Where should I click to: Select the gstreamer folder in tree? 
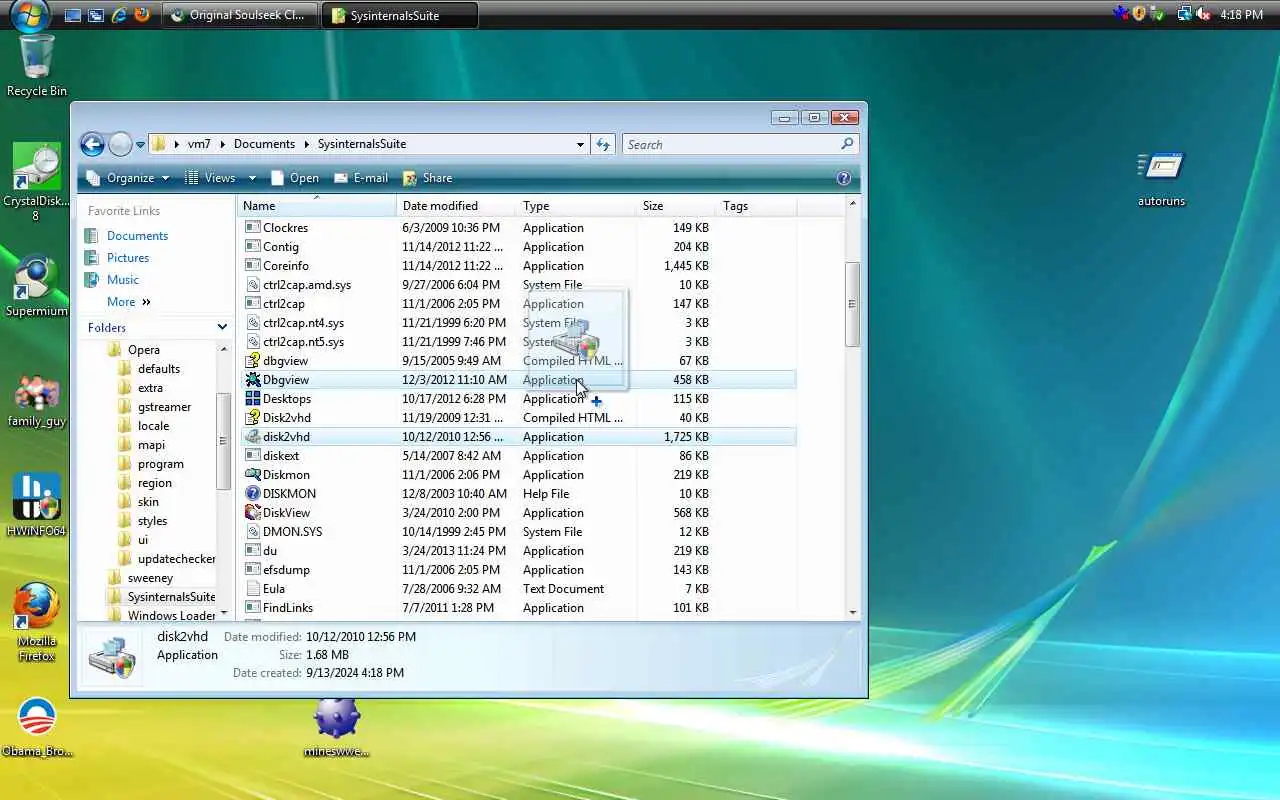pos(164,407)
